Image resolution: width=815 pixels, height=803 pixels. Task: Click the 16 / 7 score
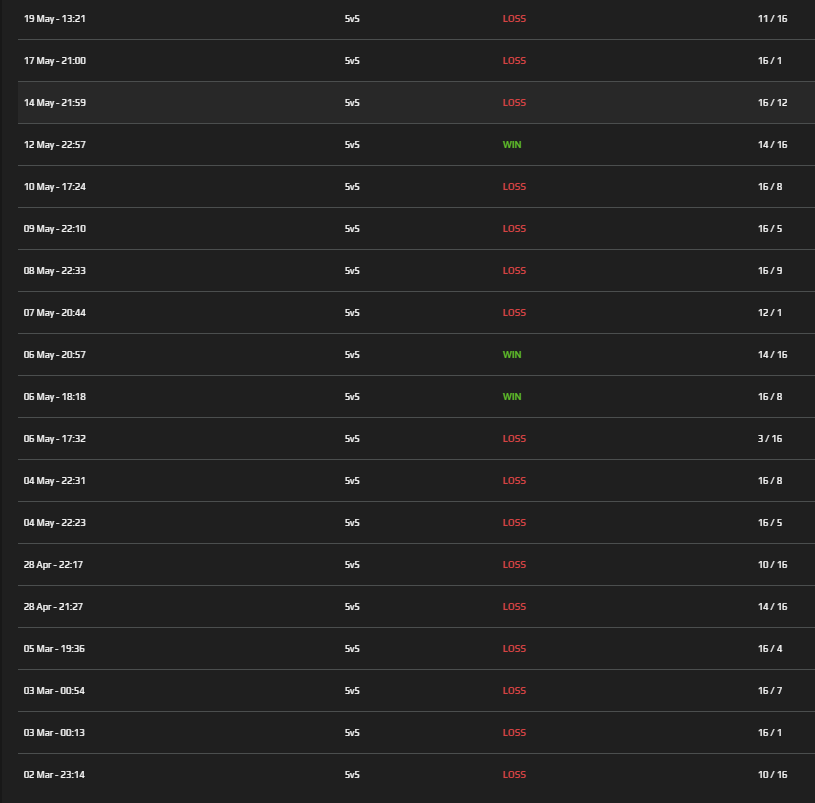click(x=770, y=691)
